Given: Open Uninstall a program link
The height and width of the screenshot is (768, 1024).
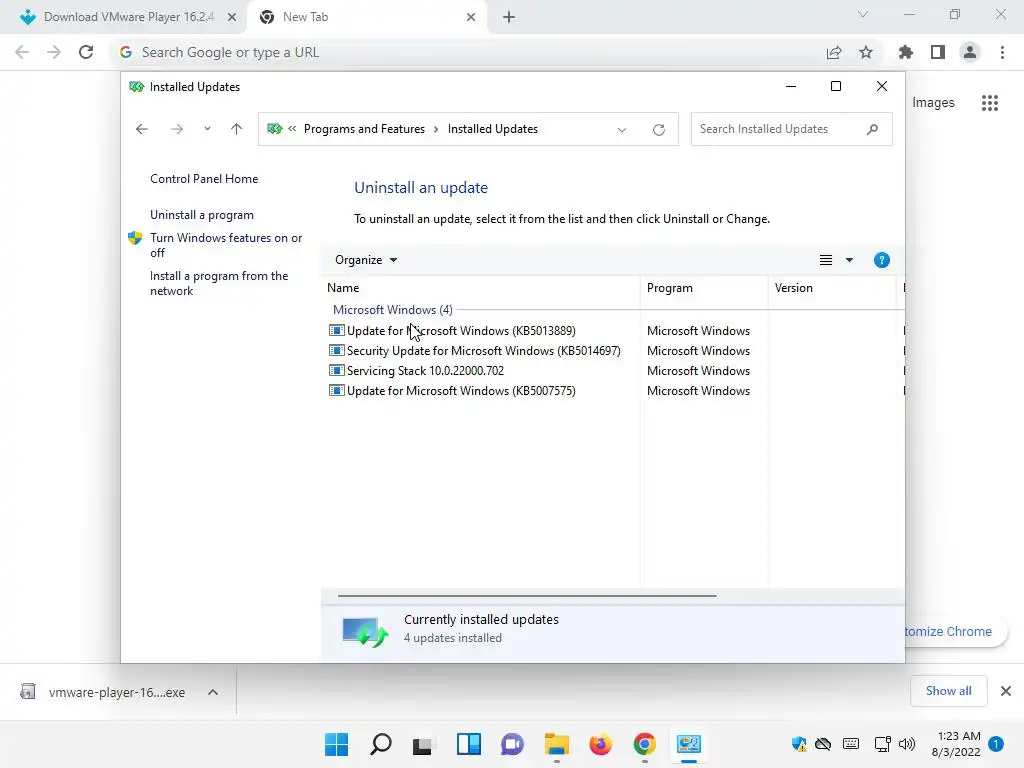Looking at the screenshot, I should pyautogui.click(x=202, y=215).
